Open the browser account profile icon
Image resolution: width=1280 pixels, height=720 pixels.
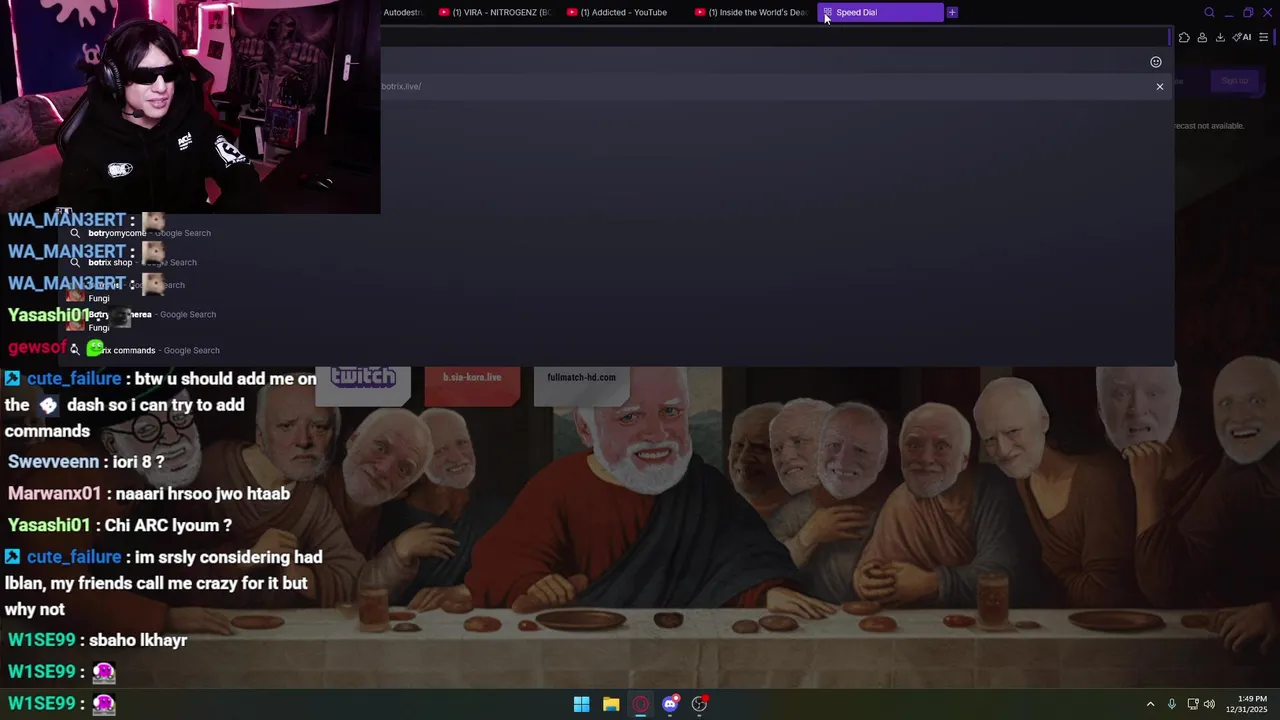[x=1202, y=37]
